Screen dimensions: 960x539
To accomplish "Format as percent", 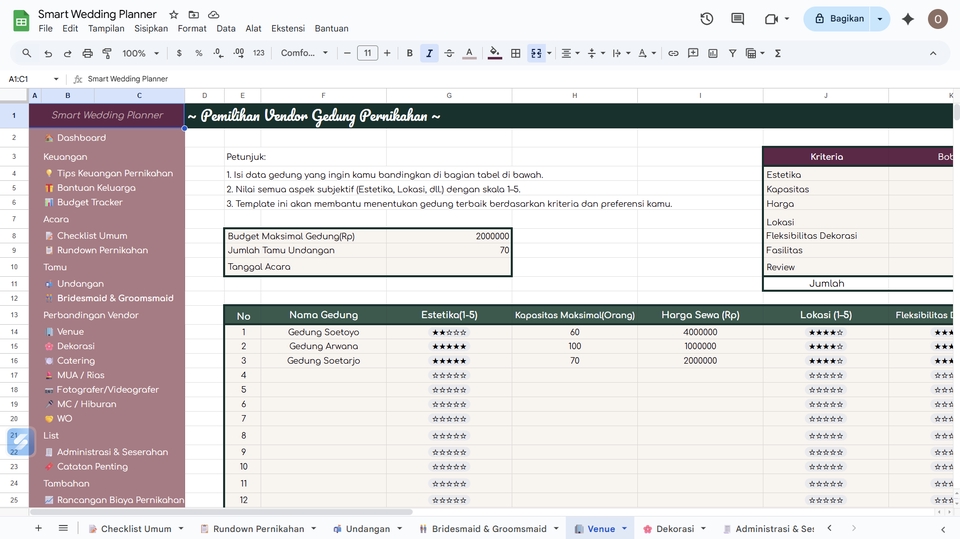I will 198,53.
